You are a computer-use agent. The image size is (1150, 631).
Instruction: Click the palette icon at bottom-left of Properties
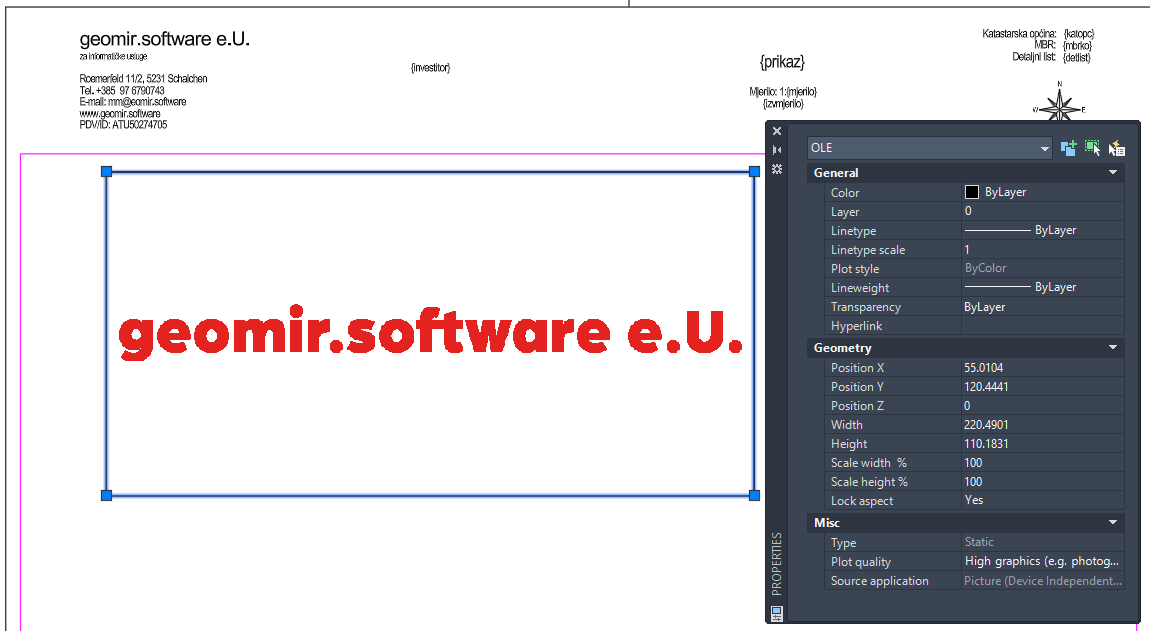pyautogui.click(x=777, y=612)
